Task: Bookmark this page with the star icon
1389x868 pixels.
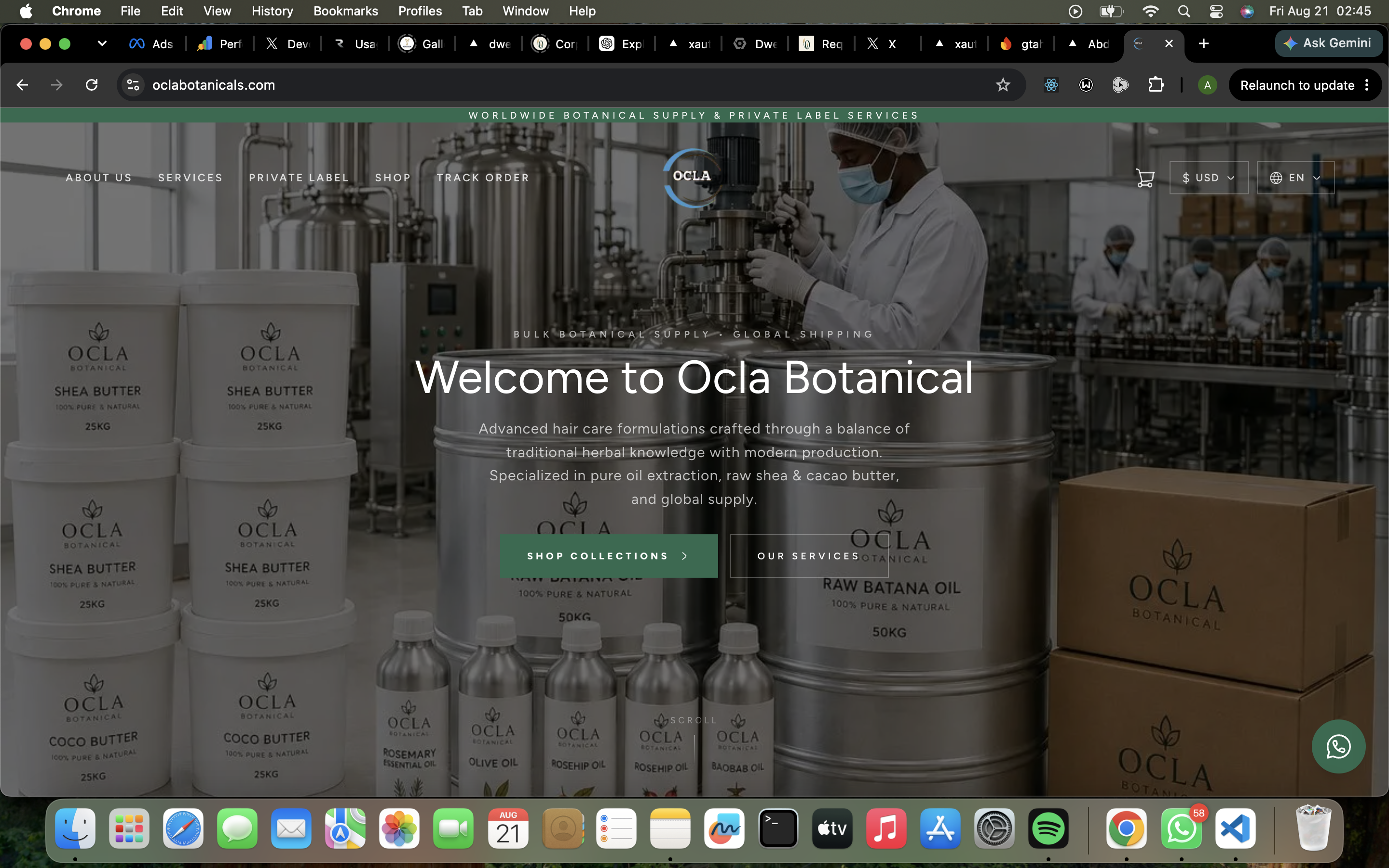Action: tap(1003, 85)
